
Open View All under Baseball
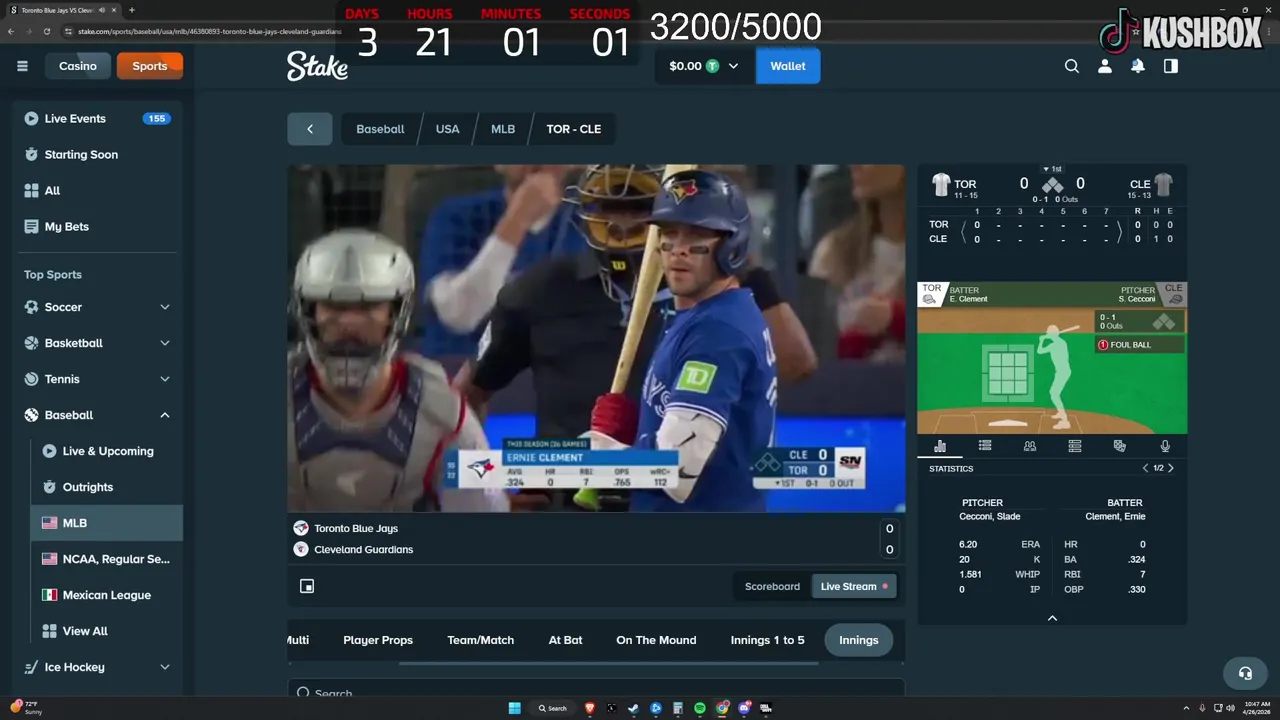(107, 631)
